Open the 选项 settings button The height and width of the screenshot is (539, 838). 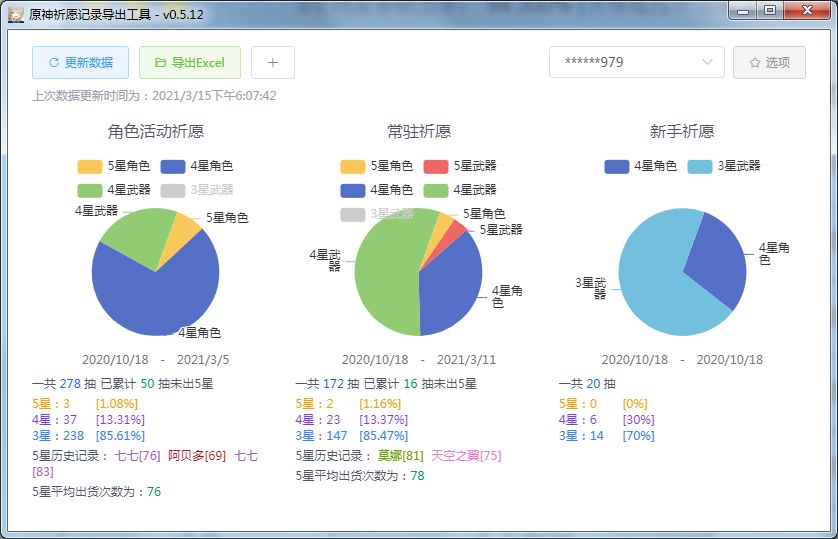coord(769,63)
